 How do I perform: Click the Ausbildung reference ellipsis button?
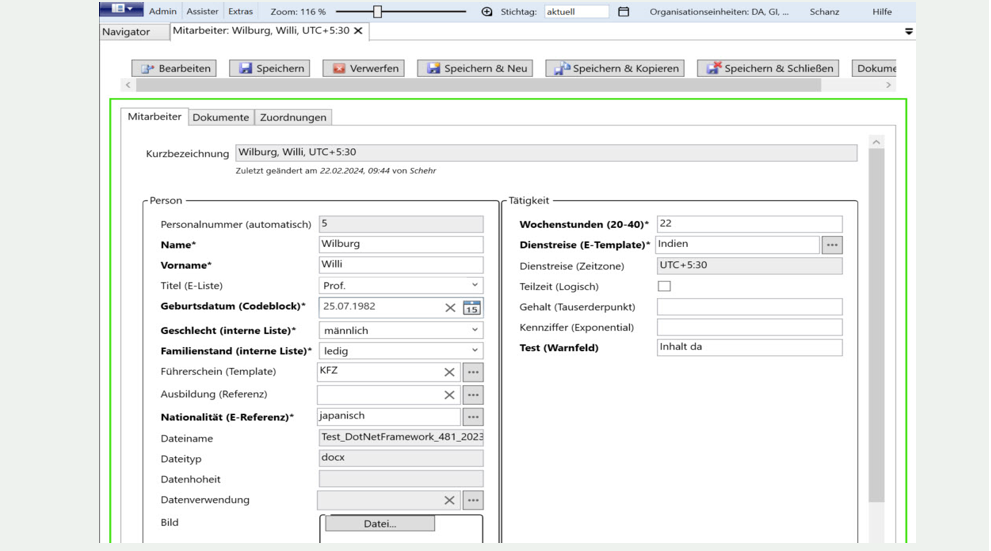click(x=473, y=395)
